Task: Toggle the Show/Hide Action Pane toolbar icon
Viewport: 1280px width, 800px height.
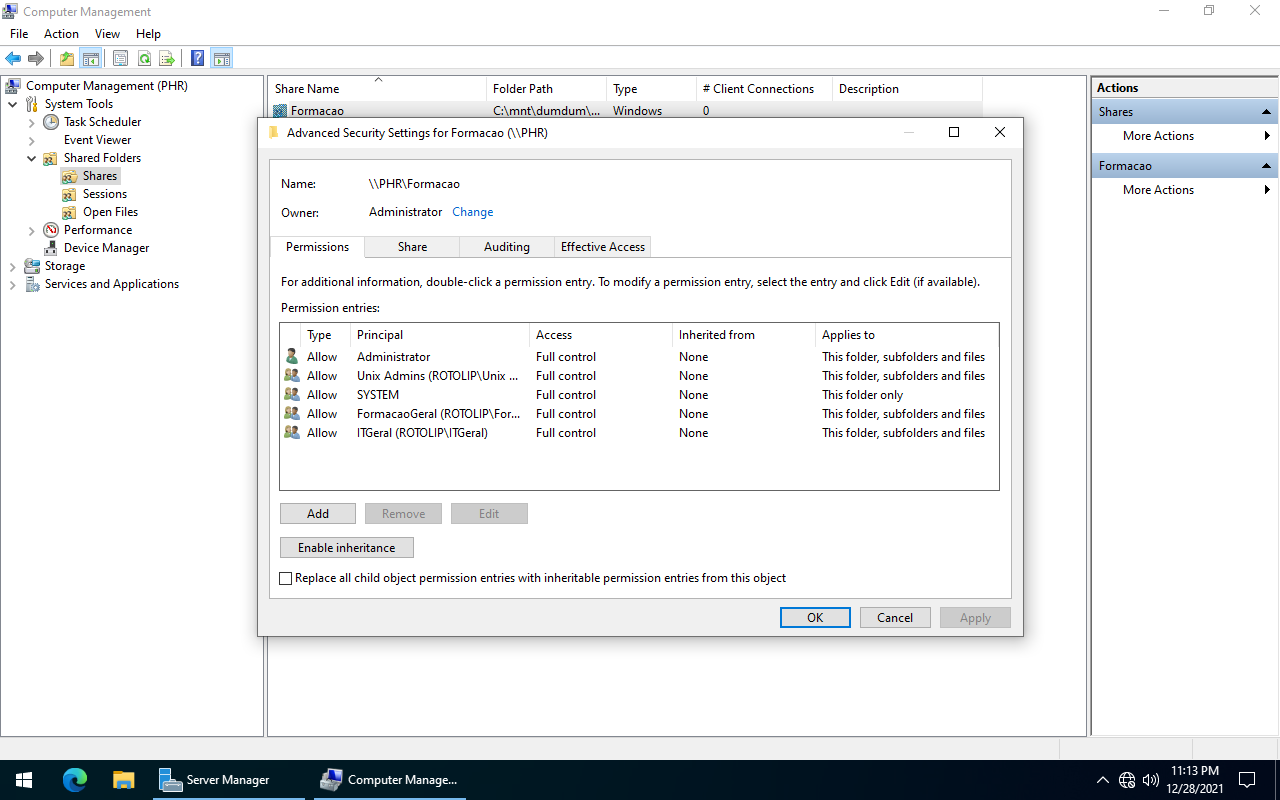Action: click(222, 59)
